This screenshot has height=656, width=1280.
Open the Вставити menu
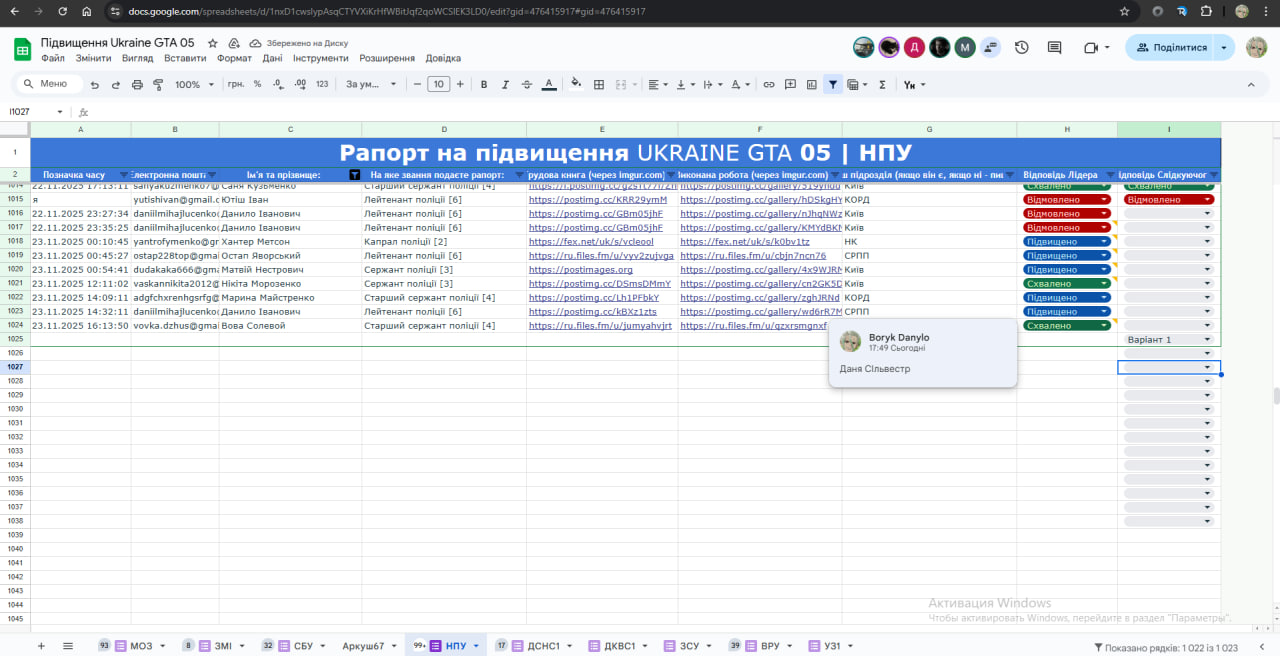pyautogui.click(x=185, y=58)
